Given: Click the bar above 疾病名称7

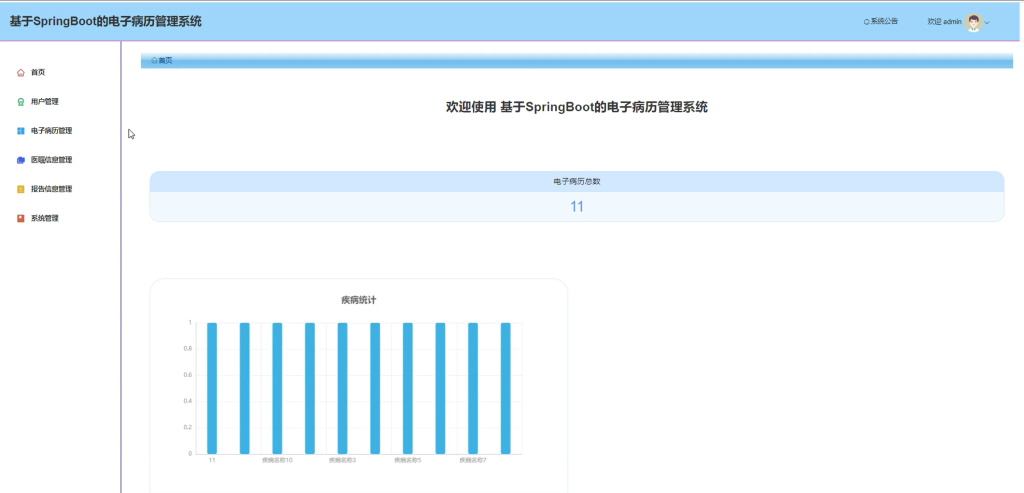Looking at the screenshot, I should click(473, 388).
